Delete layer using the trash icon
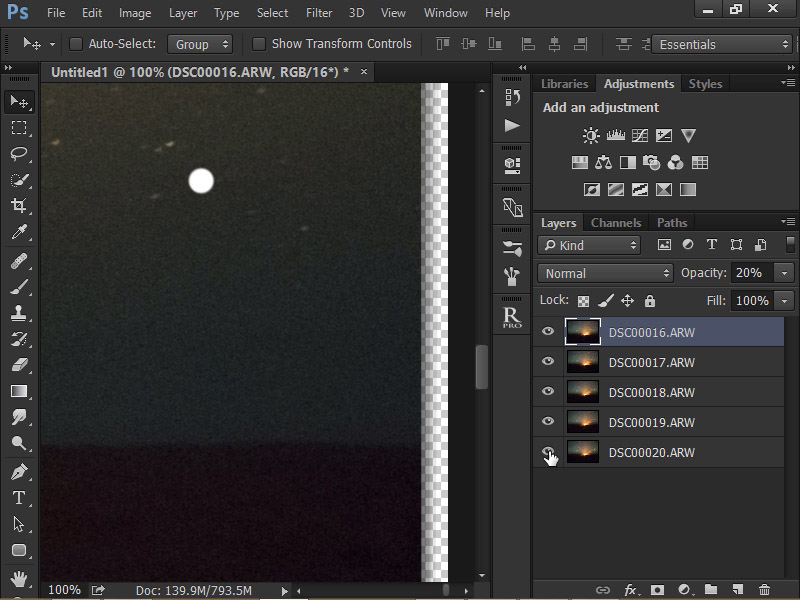Viewport: 800px width, 600px height. point(764,590)
